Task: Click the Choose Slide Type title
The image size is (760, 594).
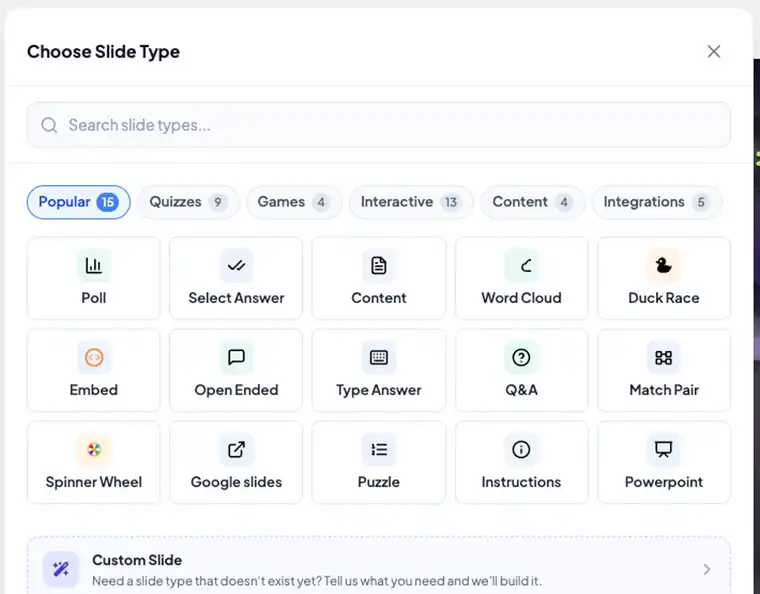Action: 103,52
